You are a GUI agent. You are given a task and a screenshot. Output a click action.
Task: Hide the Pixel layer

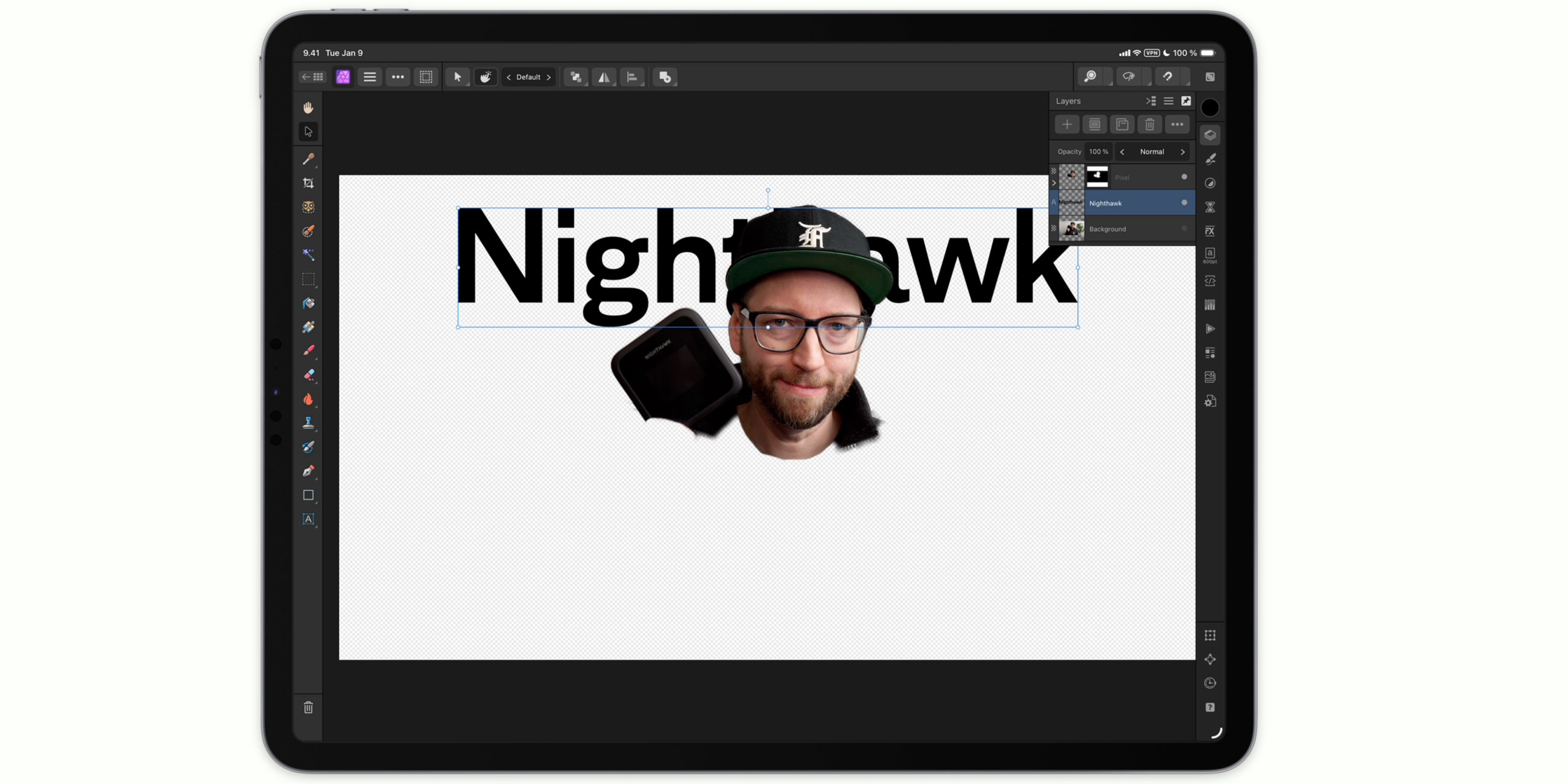pos(1184,177)
